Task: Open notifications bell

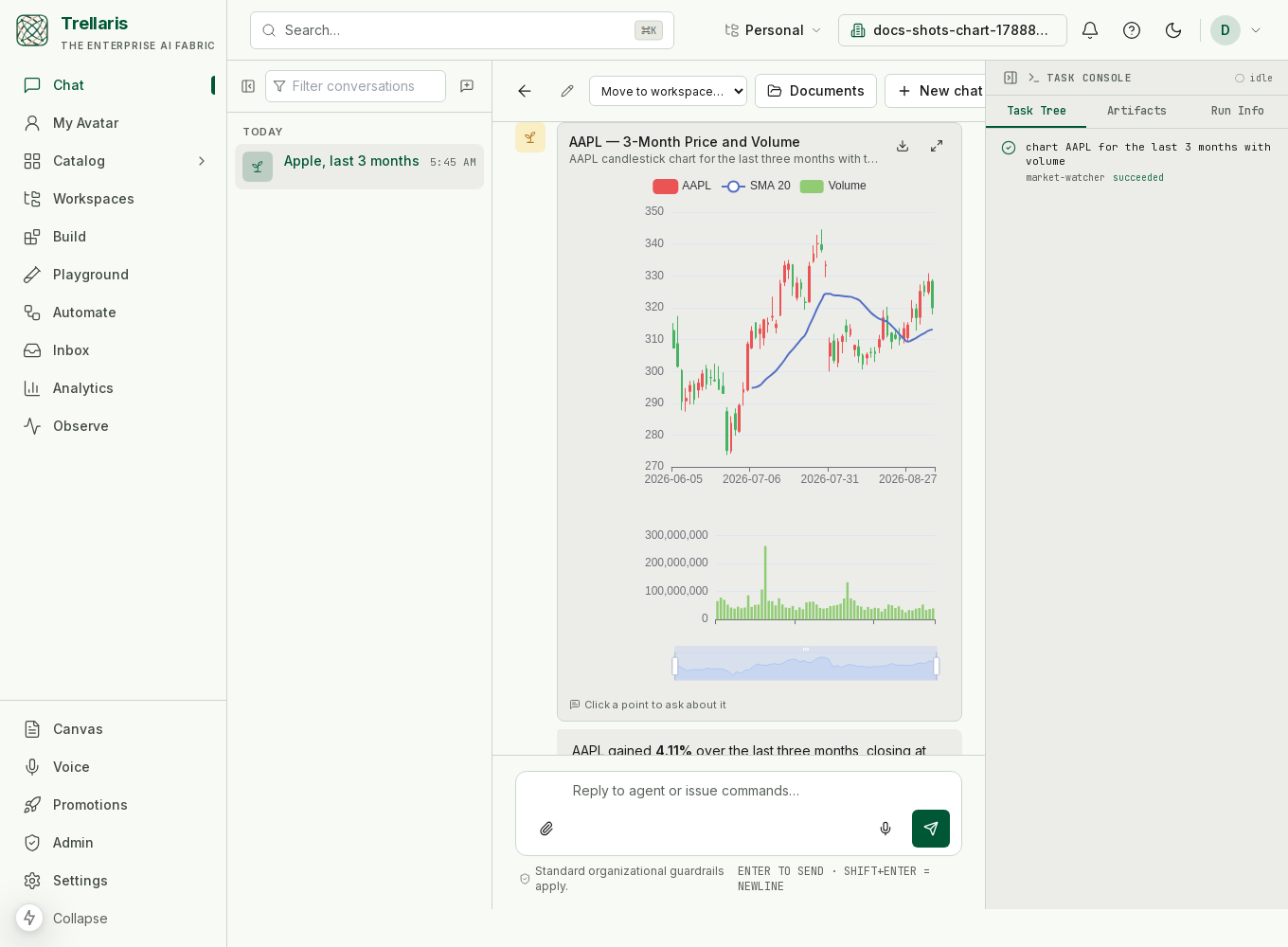Action: (x=1090, y=30)
